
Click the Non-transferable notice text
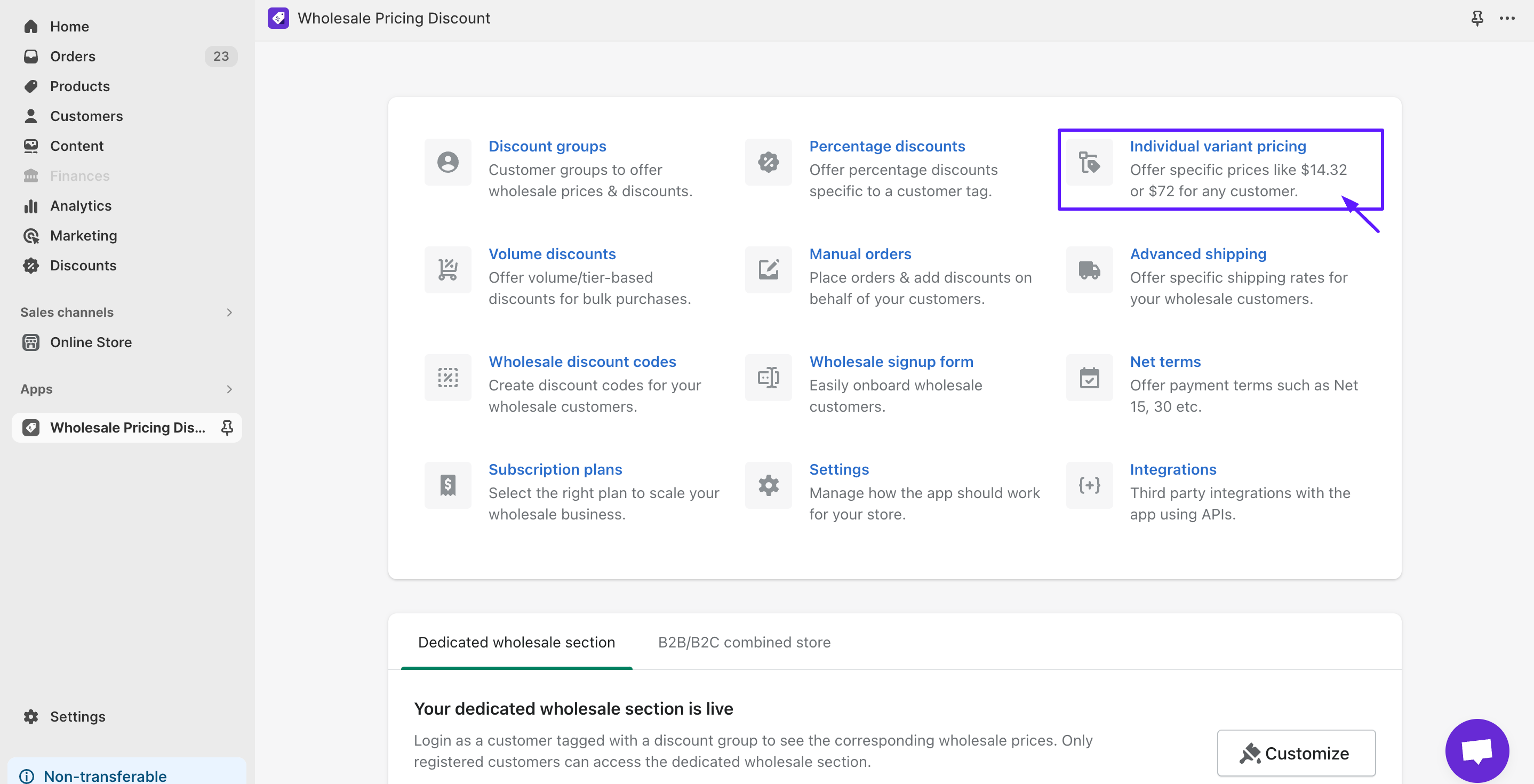(105, 775)
